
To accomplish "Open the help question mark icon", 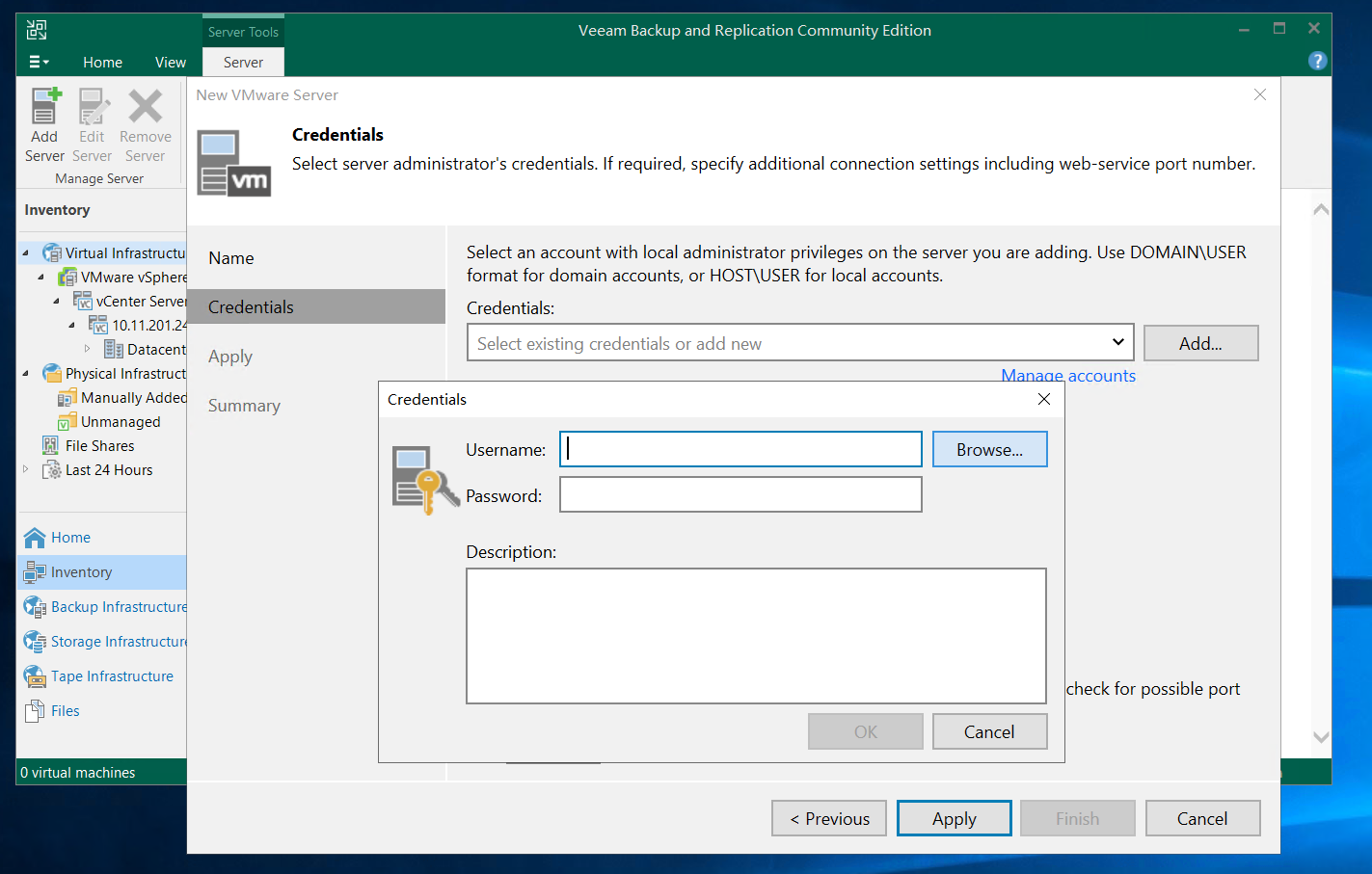I will pyautogui.click(x=1317, y=61).
